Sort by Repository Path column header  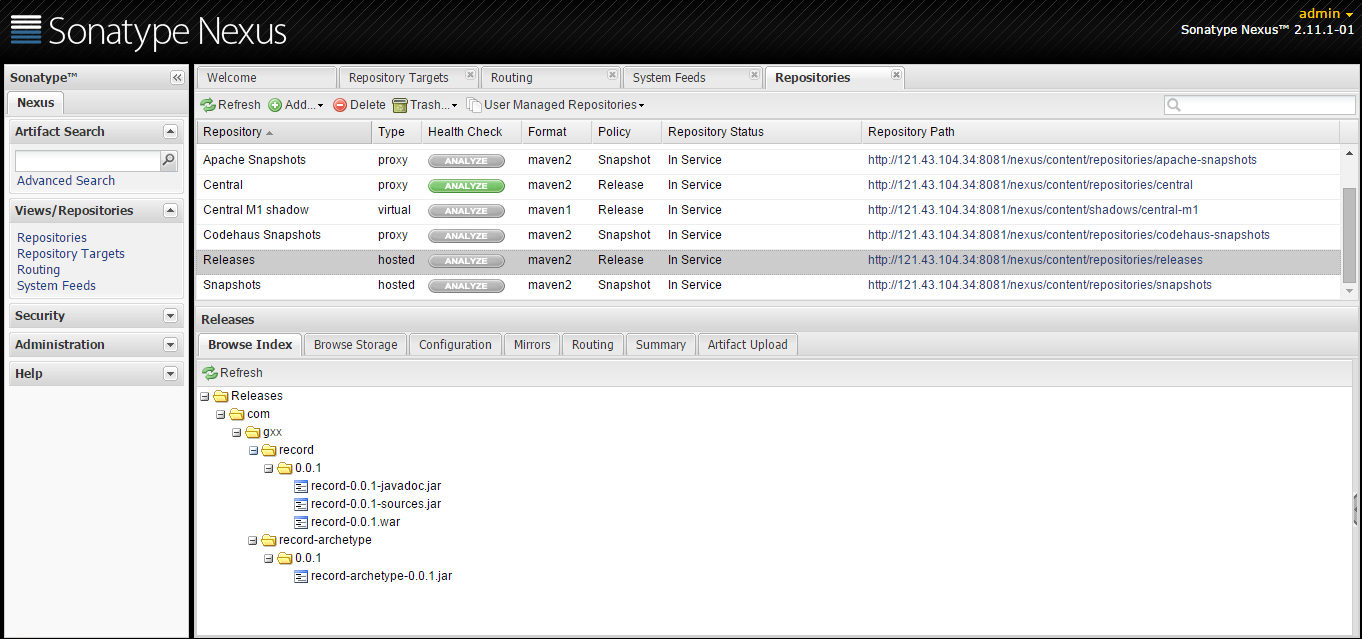point(1100,132)
